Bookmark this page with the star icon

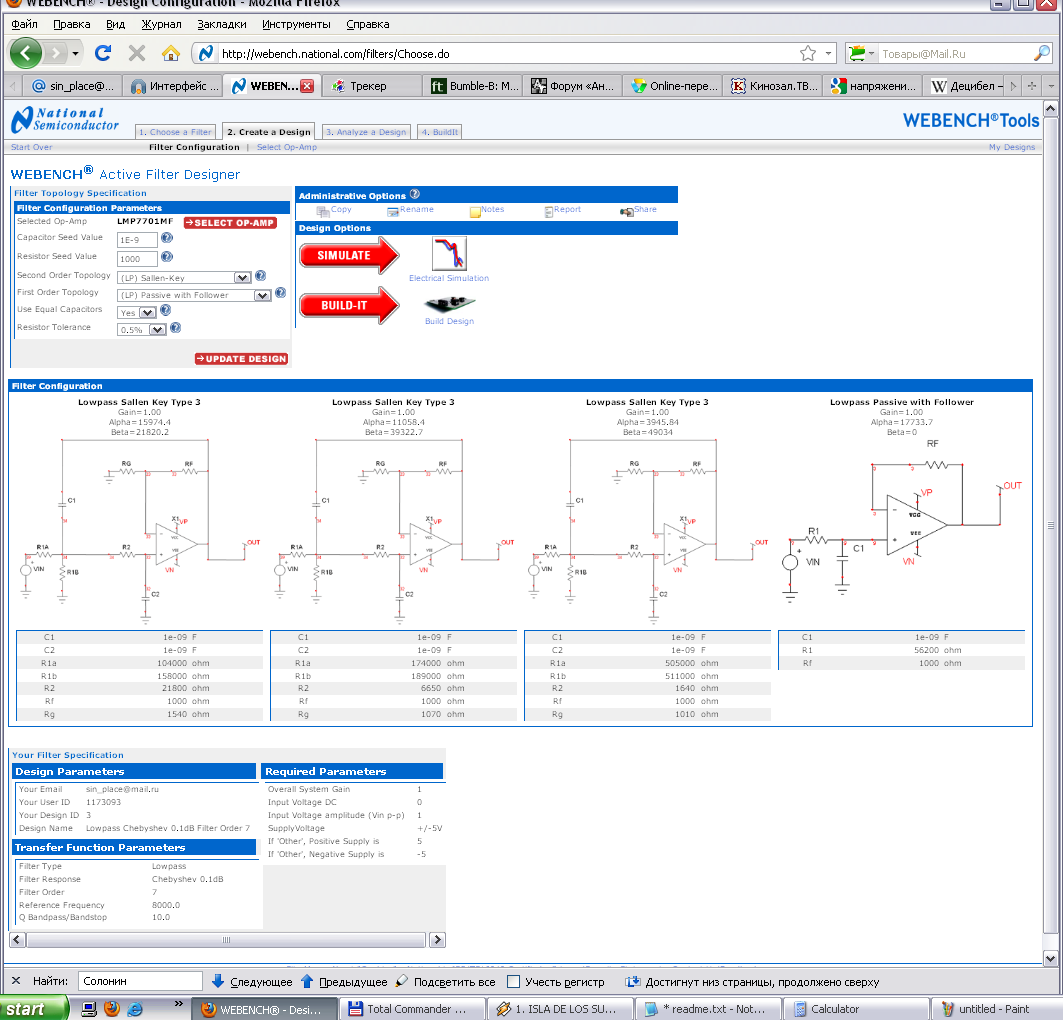coord(807,54)
